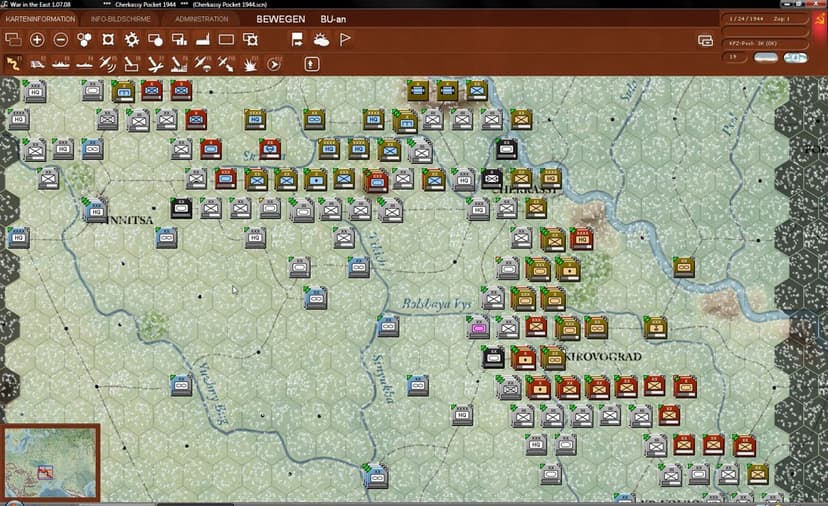Click the boxed up-arrow icon
This screenshot has height=506, width=828.
click(x=312, y=64)
